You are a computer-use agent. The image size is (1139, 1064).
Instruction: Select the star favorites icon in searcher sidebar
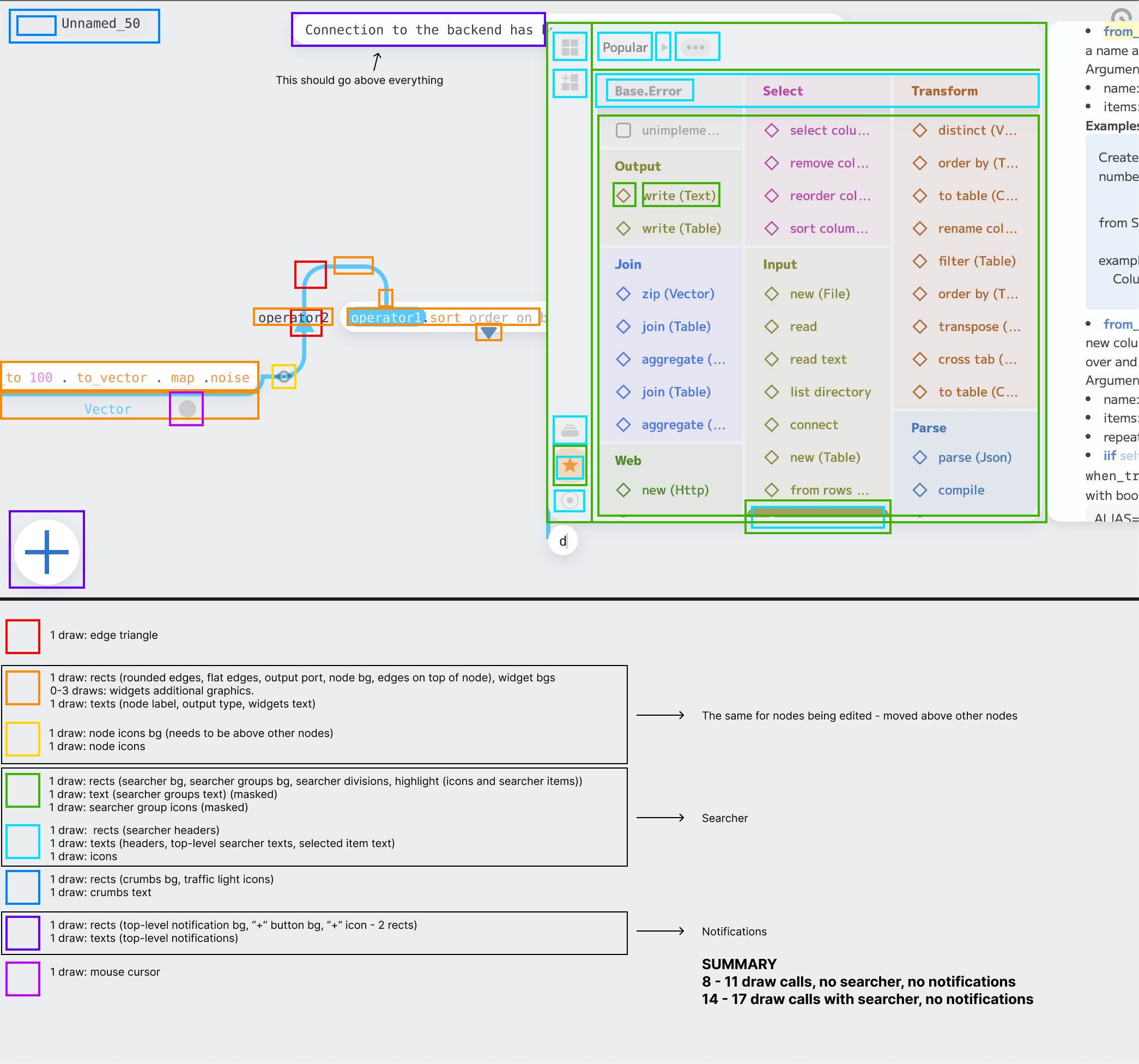coord(569,466)
